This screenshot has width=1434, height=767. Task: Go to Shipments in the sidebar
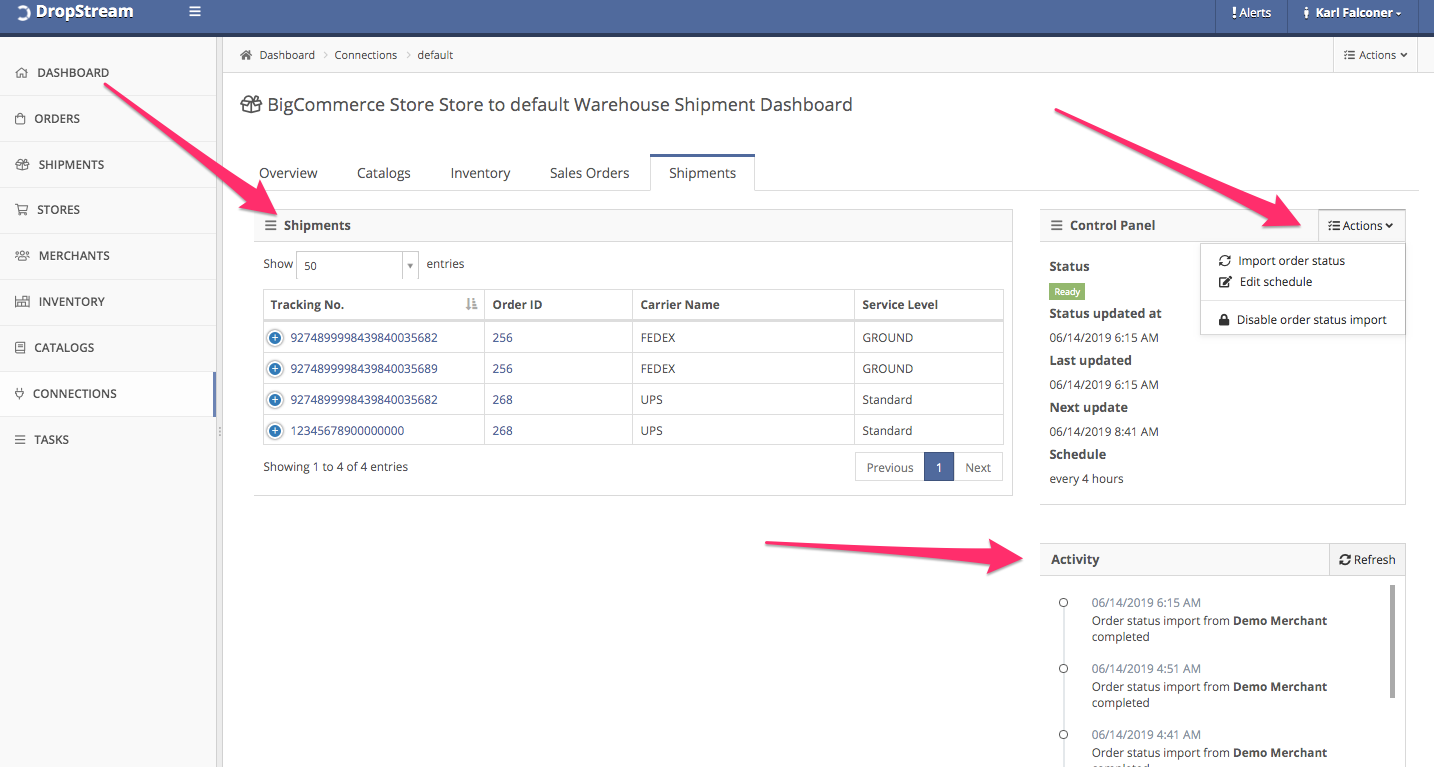pyautogui.click(x=70, y=165)
